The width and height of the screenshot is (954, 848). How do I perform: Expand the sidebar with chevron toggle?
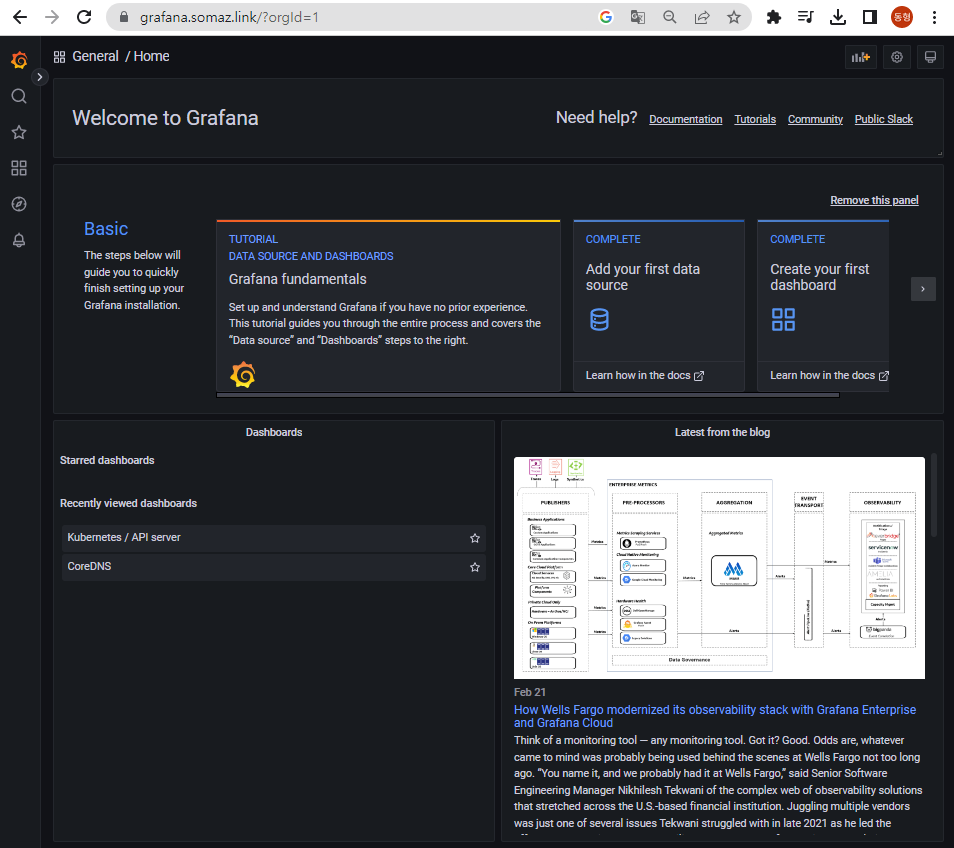[40, 77]
